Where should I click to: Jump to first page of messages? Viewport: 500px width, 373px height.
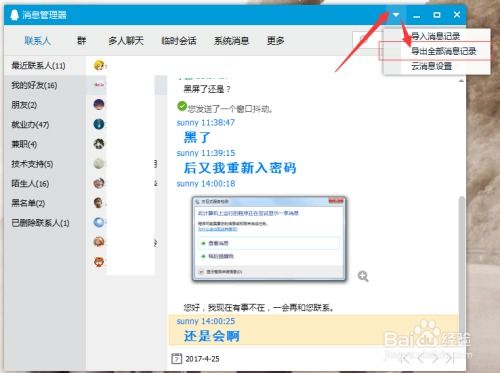coord(405,358)
